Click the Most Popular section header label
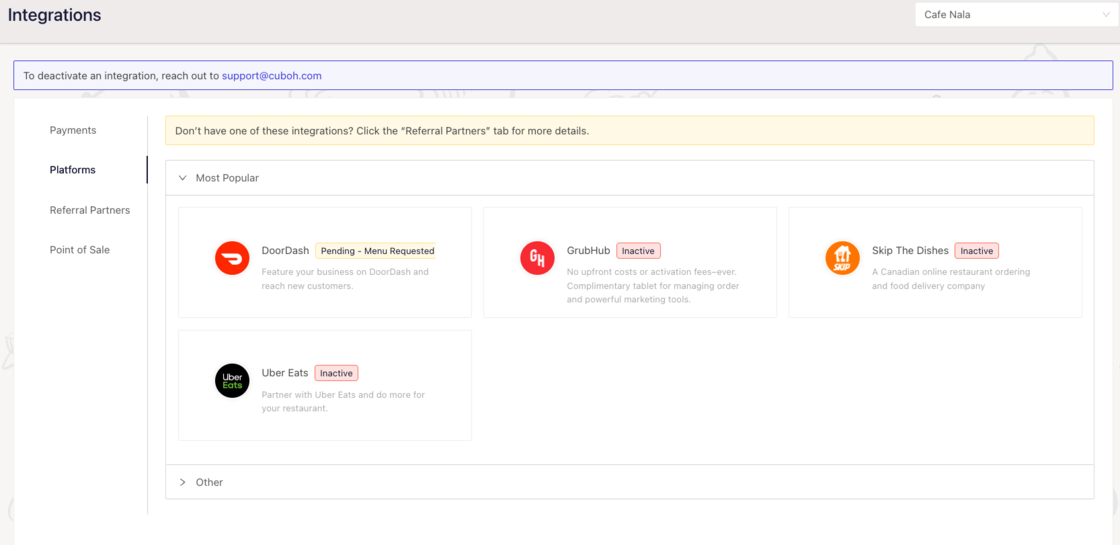This screenshot has height=545, width=1120. click(227, 178)
